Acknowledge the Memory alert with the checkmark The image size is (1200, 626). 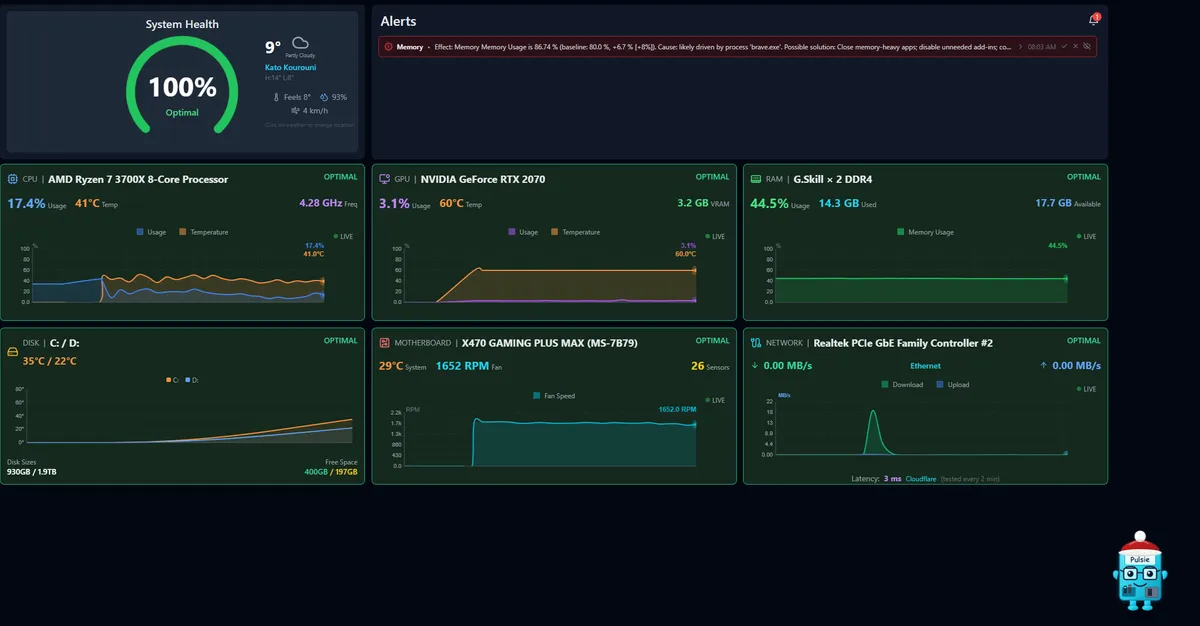[x=1064, y=46]
